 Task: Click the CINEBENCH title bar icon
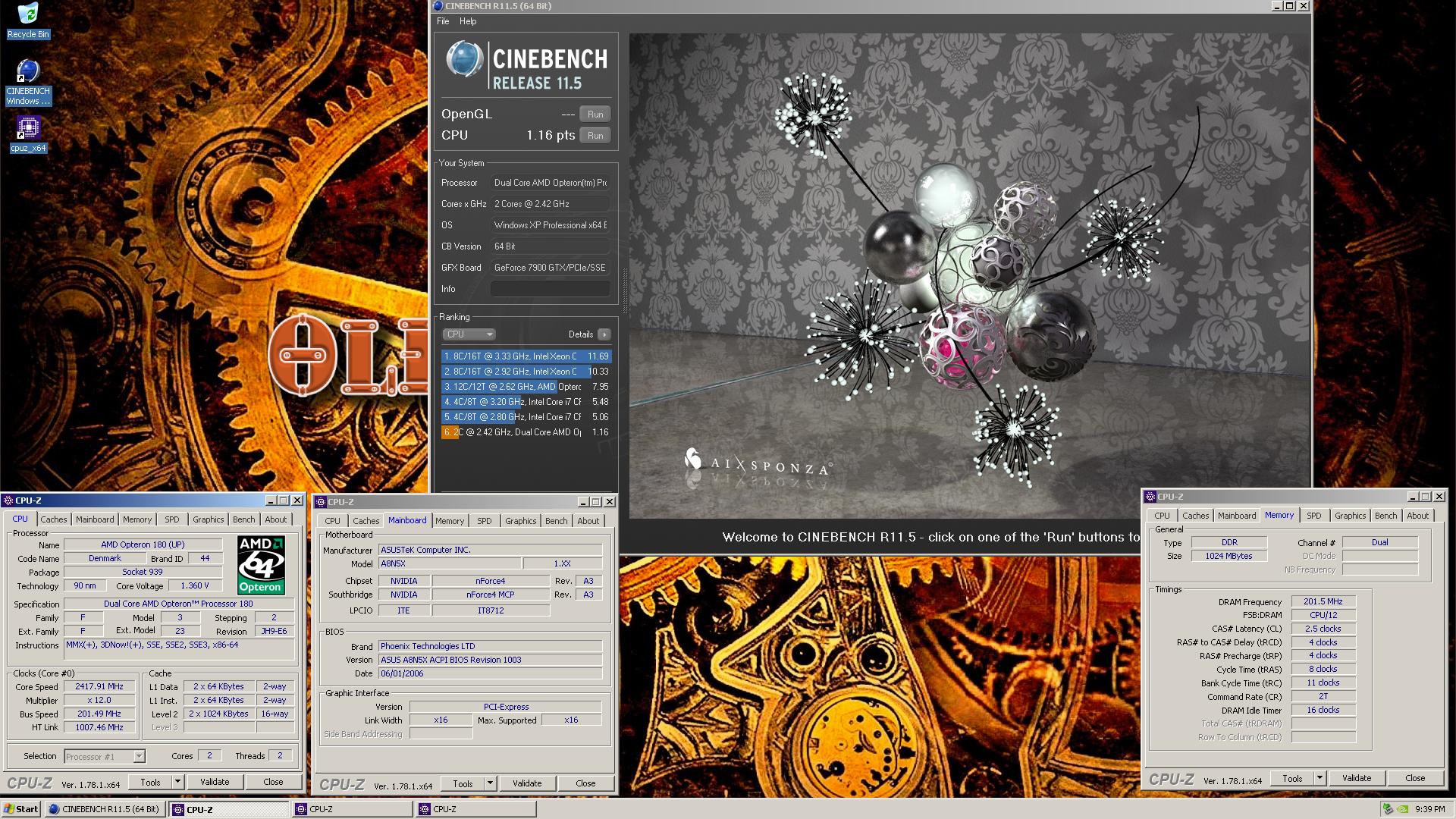(x=438, y=6)
